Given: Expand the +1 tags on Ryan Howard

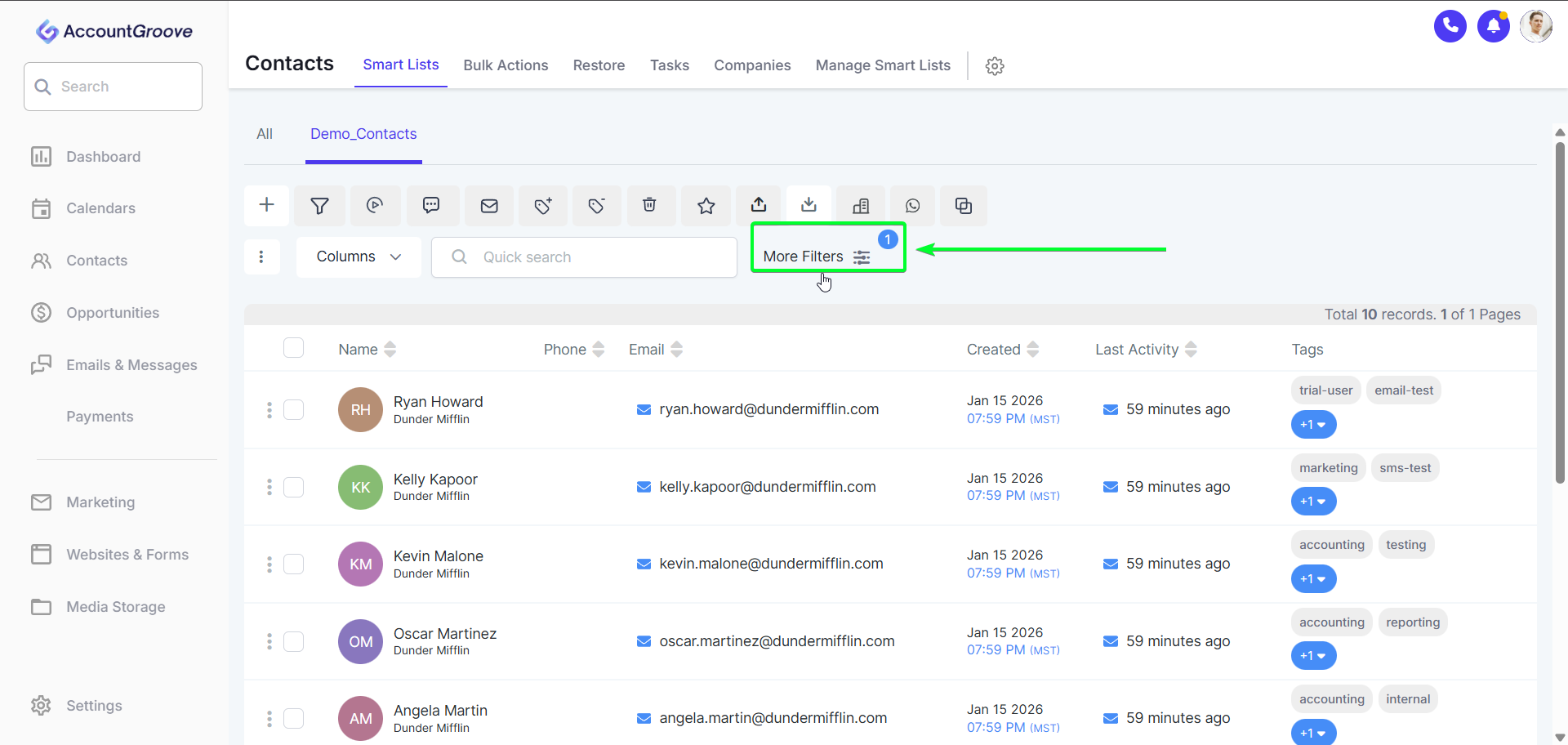Looking at the screenshot, I should coord(1313,425).
